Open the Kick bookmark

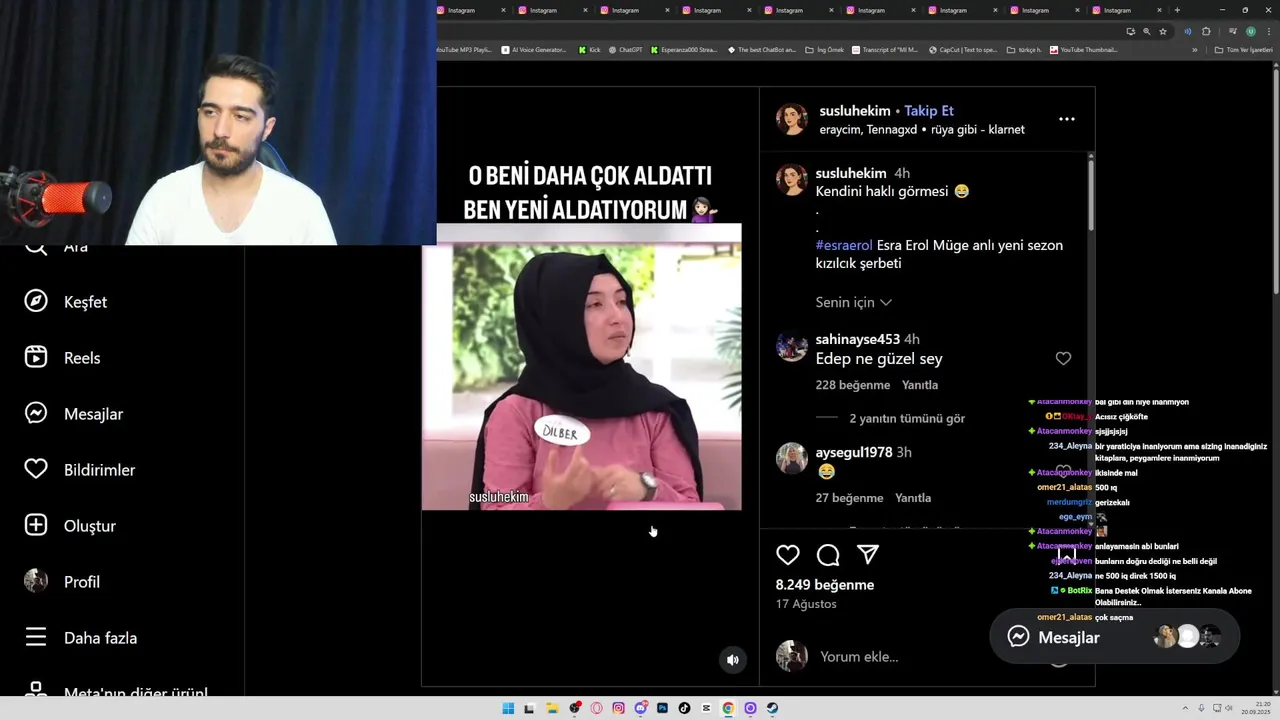[589, 49]
